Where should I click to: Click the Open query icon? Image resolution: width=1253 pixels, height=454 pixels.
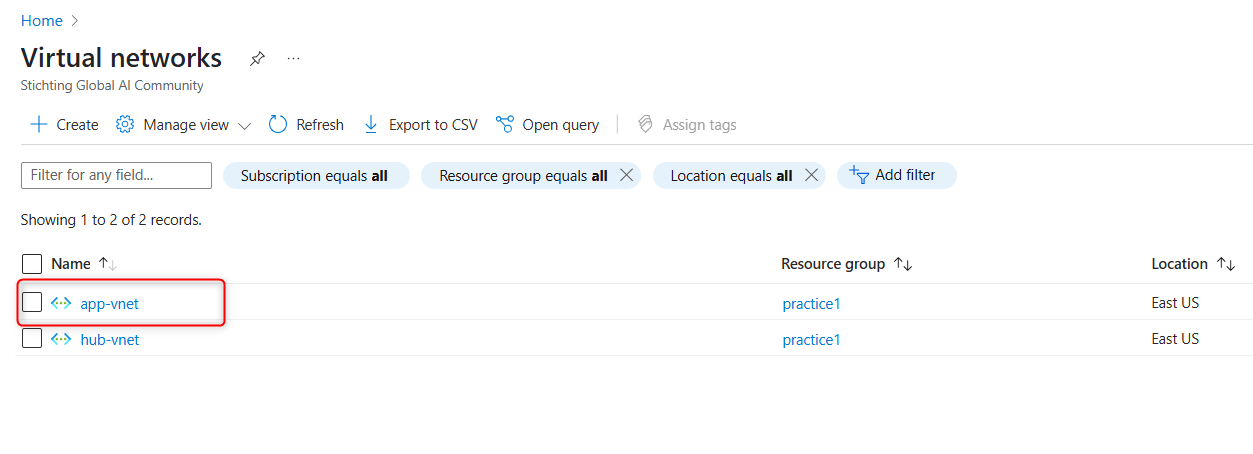pyautogui.click(x=505, y=125)
